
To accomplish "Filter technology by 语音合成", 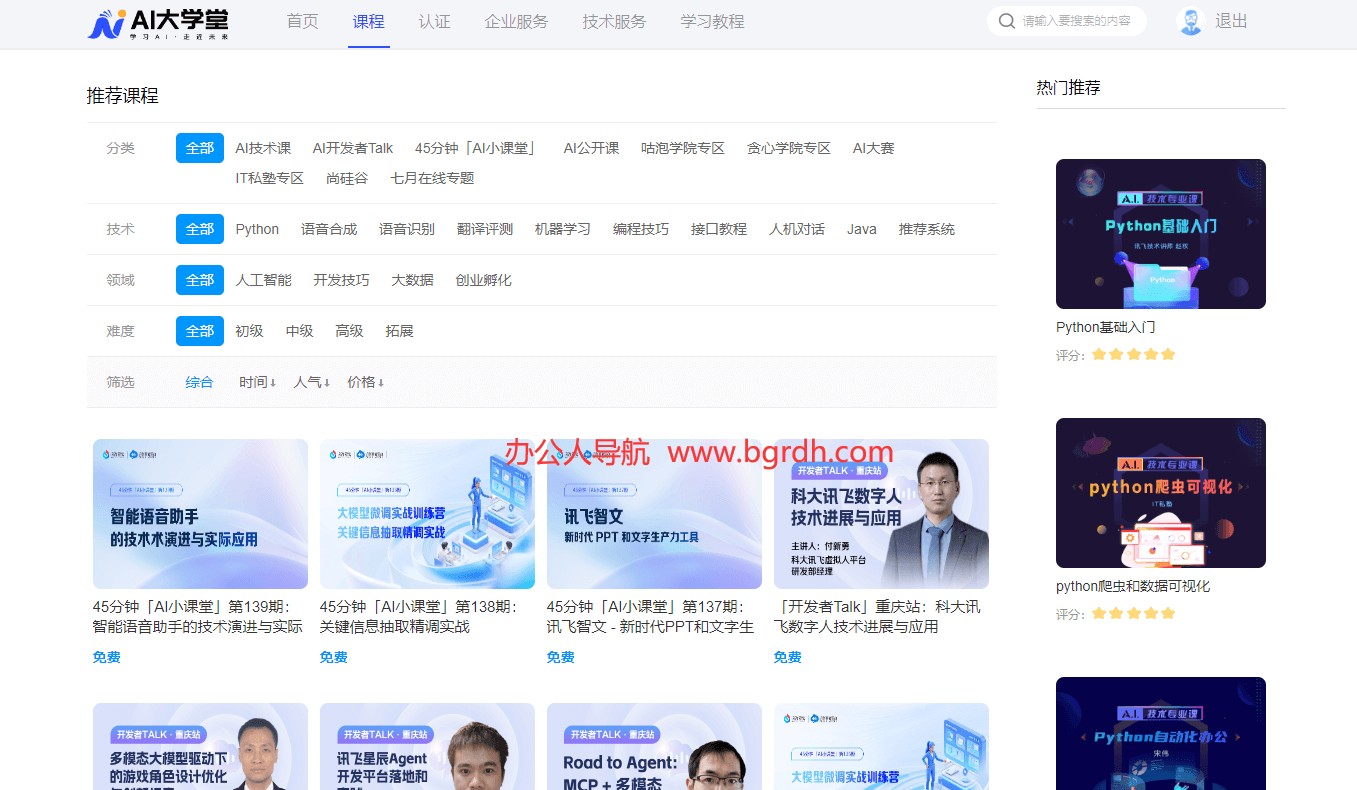I will (x=329, y=229).
